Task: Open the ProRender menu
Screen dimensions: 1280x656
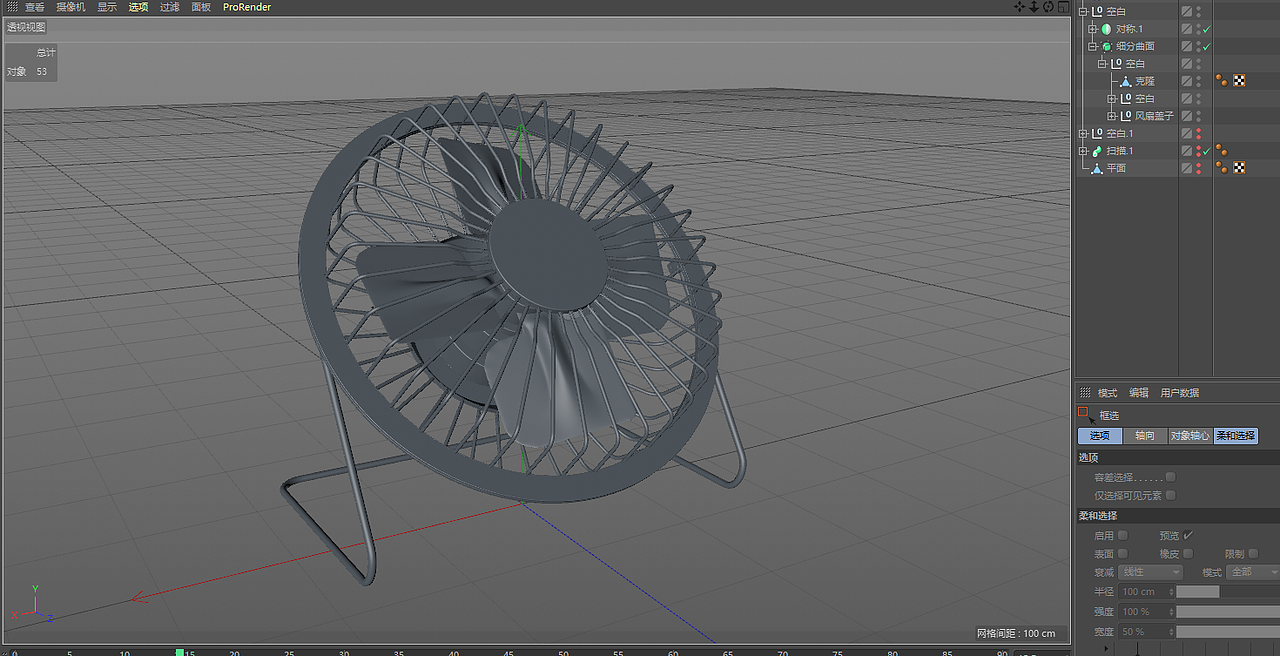Action: (x=247, y=7)
